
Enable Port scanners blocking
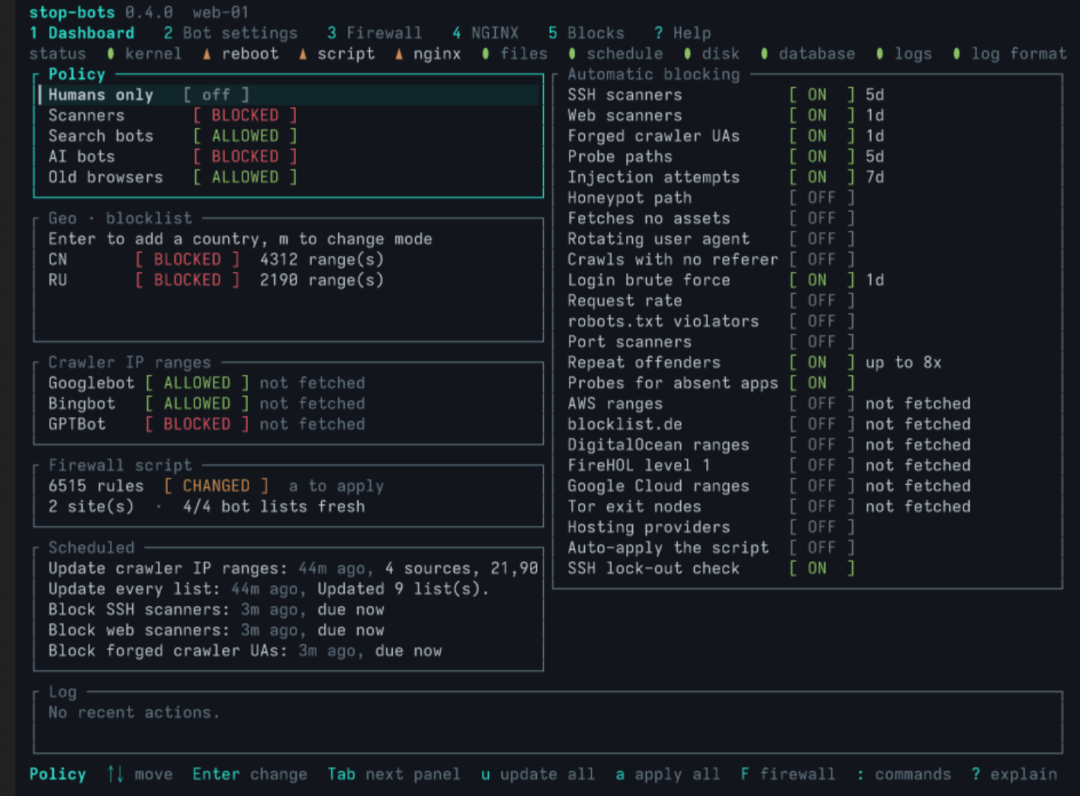pos(822,342)
